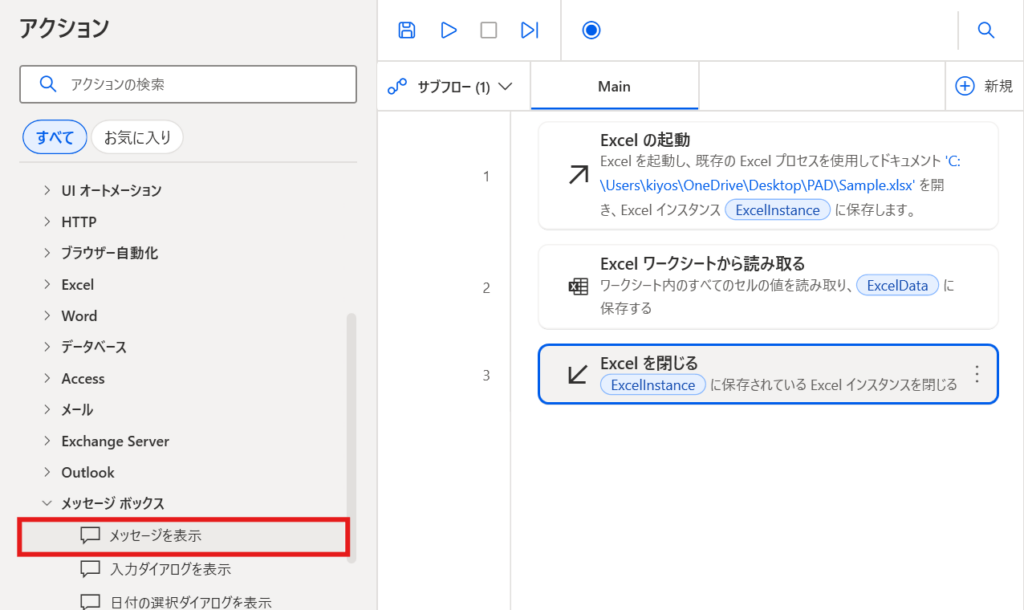
Task: Click the plus icon next to 新規
Action: (965, 86)
